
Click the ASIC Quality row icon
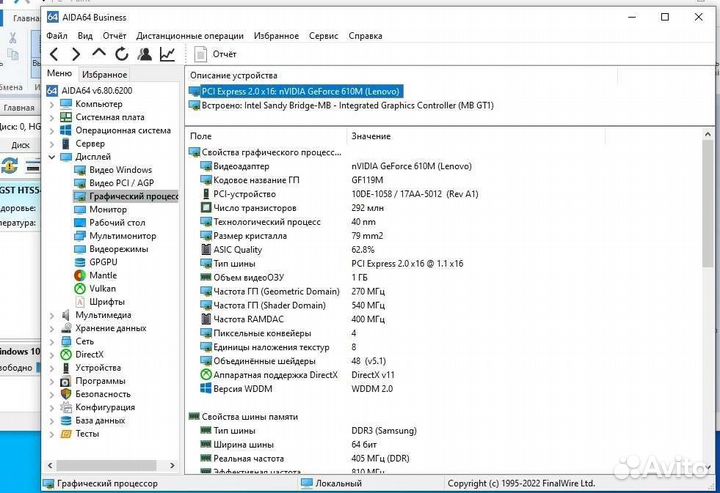pos(206,250)
